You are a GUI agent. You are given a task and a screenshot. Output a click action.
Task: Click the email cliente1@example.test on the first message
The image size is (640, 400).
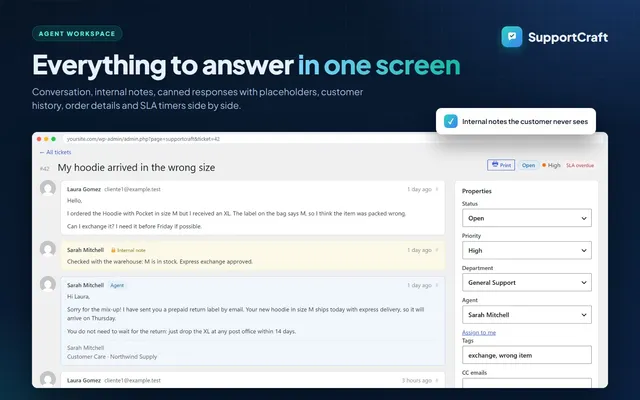click(x=132, y=189)
